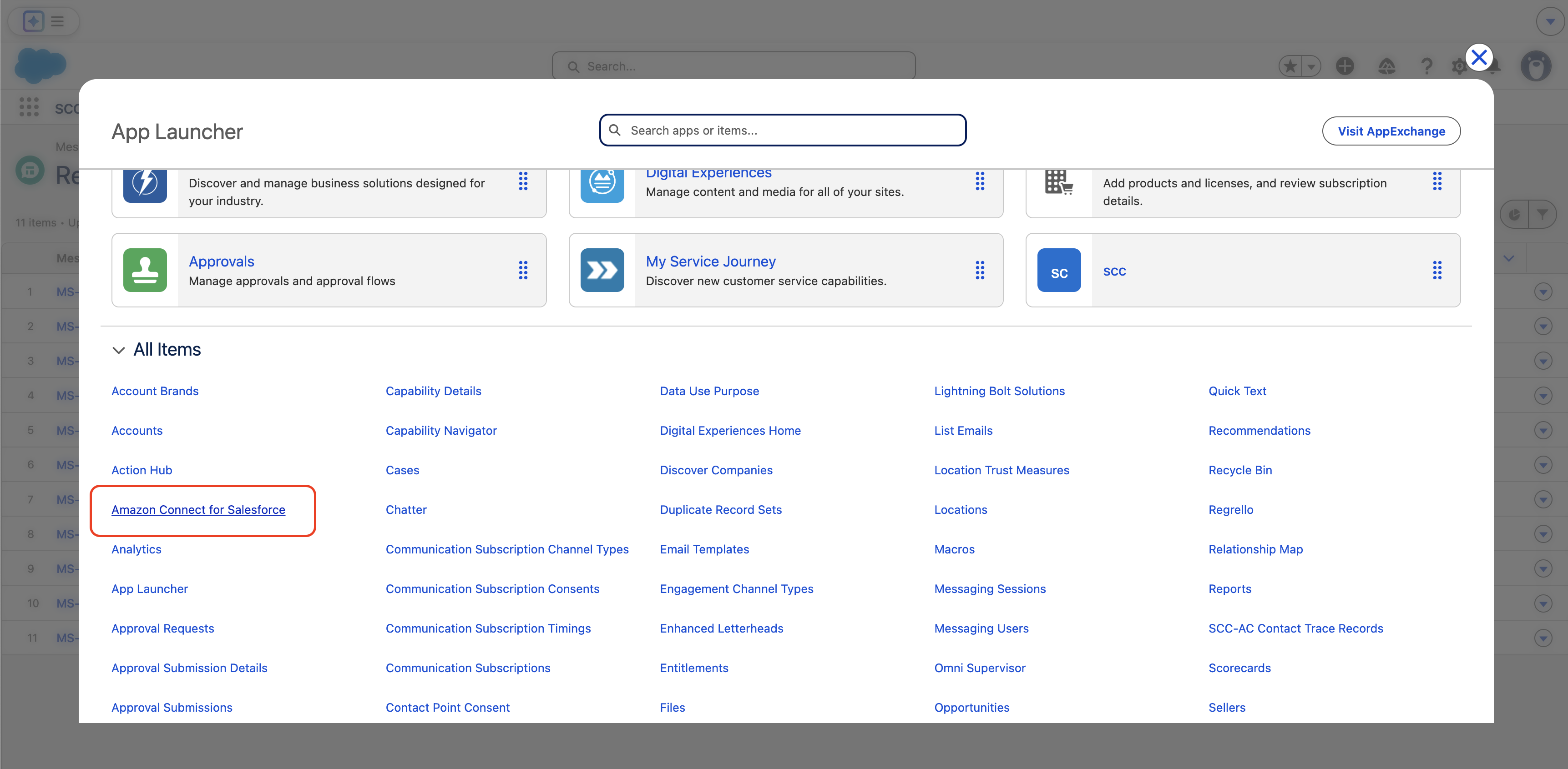Click the My Service Journey arrows icon

(x=602, y=270)
